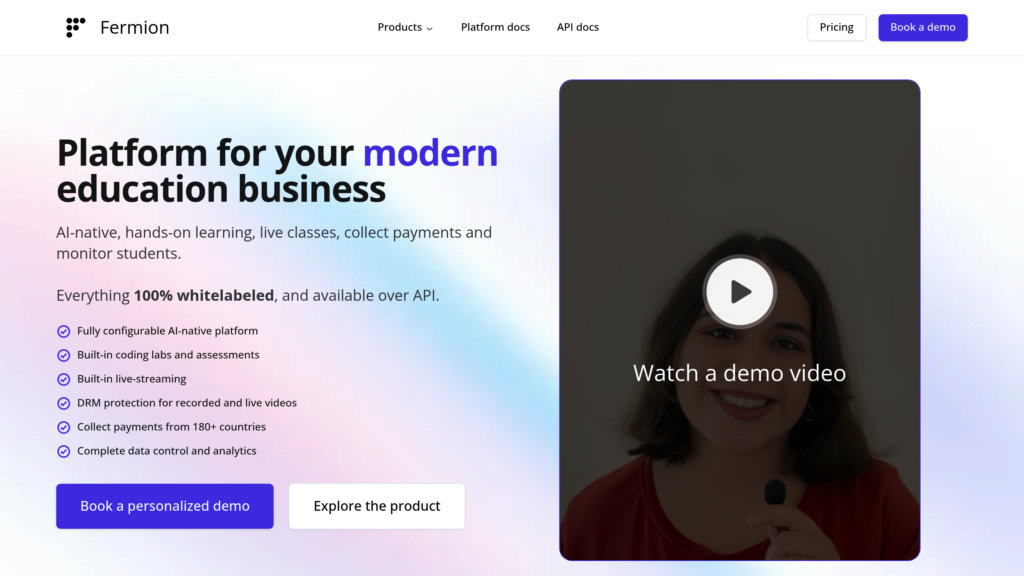The width and height of the screenshot is (1024, 576).
Task: Click the demo video thumbnail of the woman
Action: click(x=739, y=320)
